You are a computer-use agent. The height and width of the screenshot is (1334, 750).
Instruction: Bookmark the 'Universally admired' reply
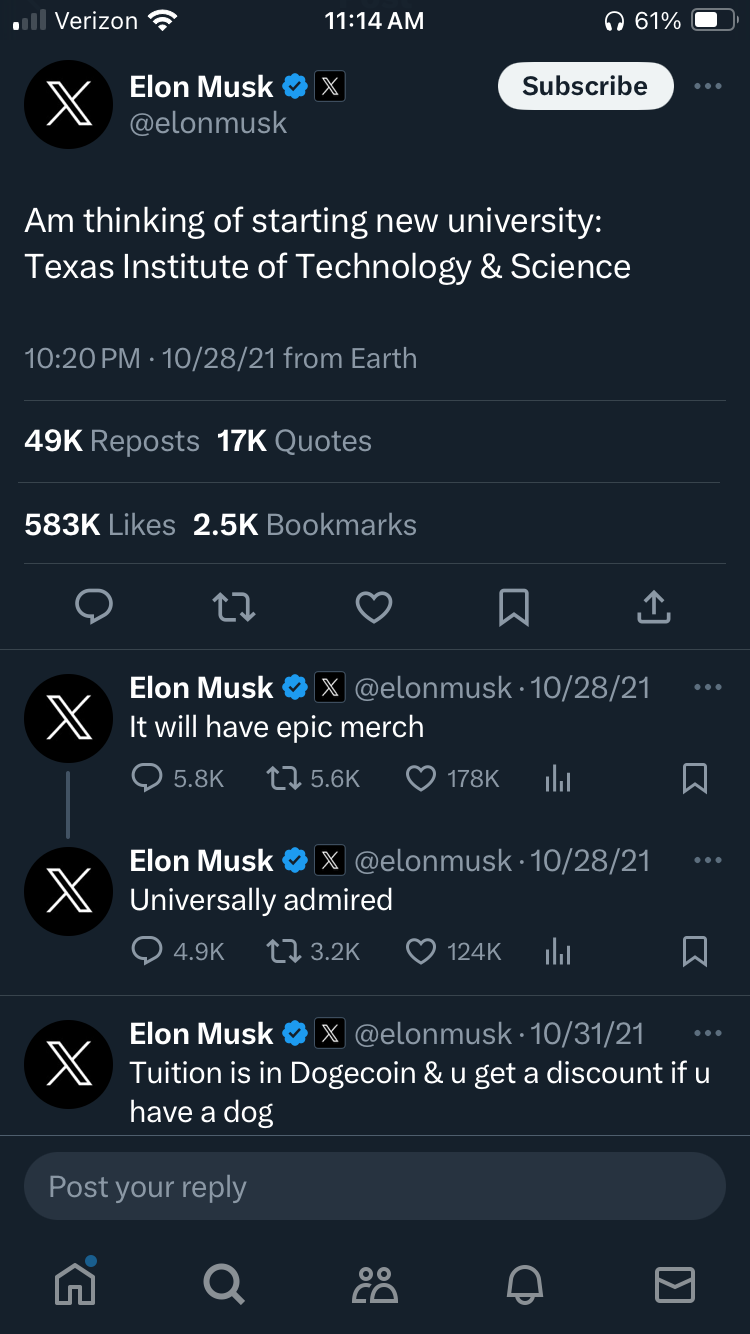(695, 952)
